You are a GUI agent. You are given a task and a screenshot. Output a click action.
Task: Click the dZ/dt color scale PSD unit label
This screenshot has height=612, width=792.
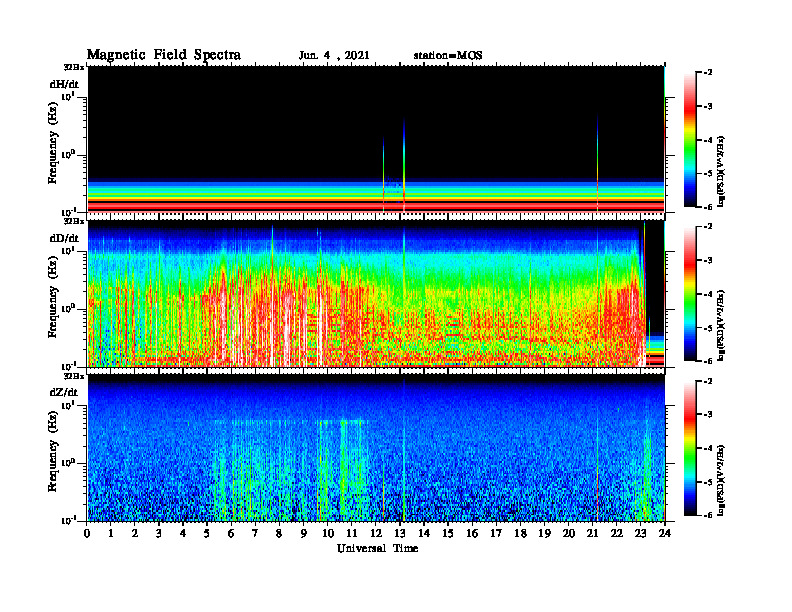tap(721, 479)
